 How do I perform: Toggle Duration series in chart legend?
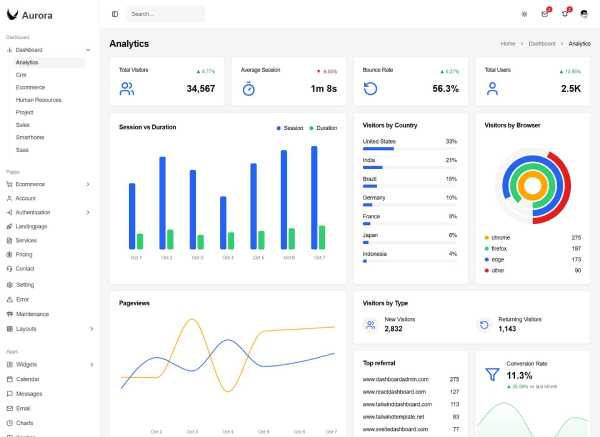pyautogui.click(x=323, y=128)
